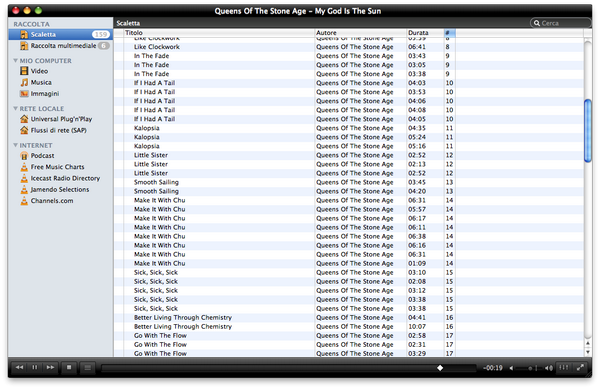The width and height of the screenshot is (600, 389).
Task: Sort by Durata column header
Action: pyautogui.click(x=425, y=33)
